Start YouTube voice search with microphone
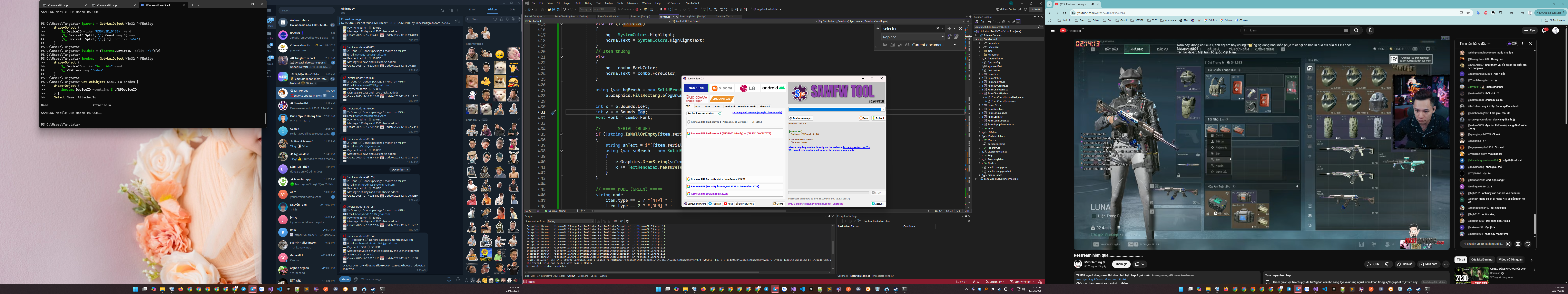The width and height of the screenshot is (1568, 294). (x=1370, y=30)
